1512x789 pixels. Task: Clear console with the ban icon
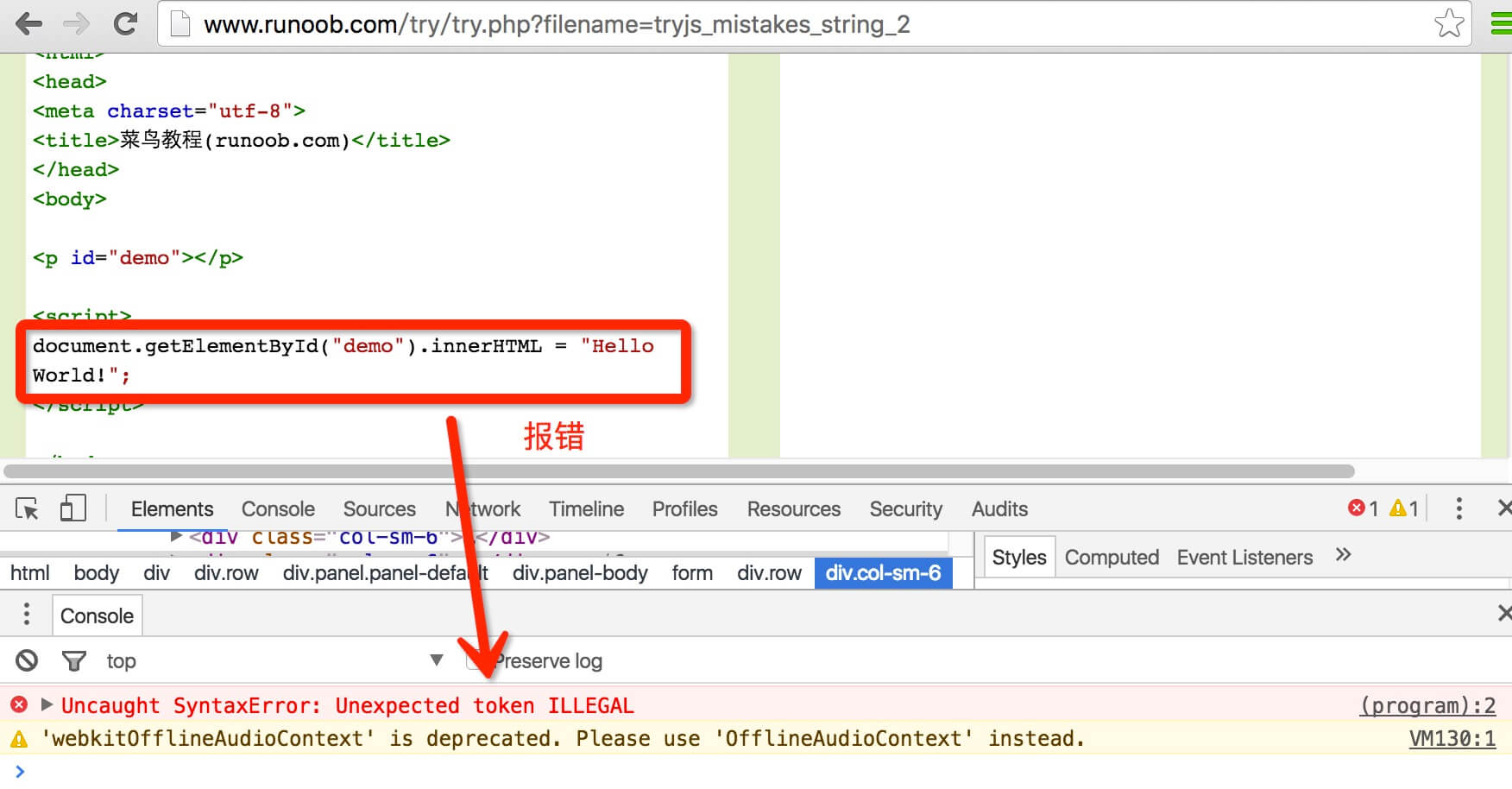pos(27,661)
